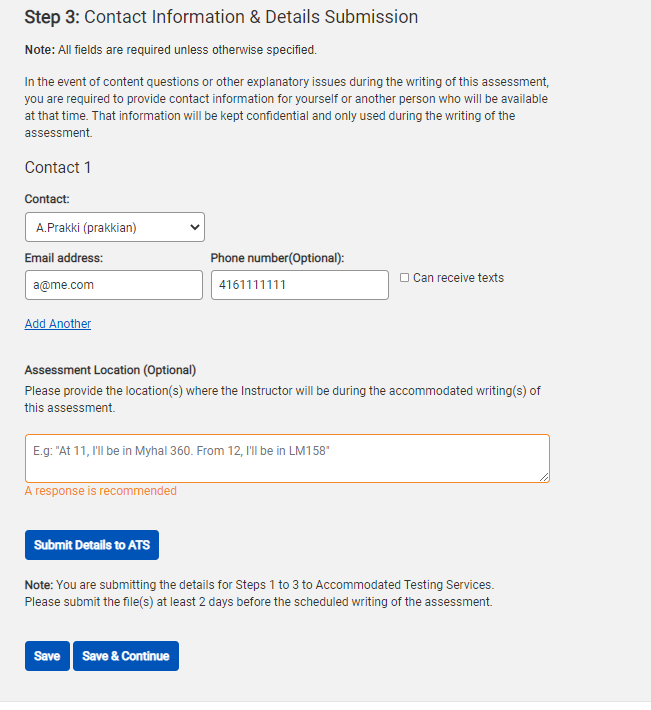Image resolution: width=651 pixels, height=710 pixels.
Task: Click the "Contact:" label above the dropdown
Action: pos(47,199)
